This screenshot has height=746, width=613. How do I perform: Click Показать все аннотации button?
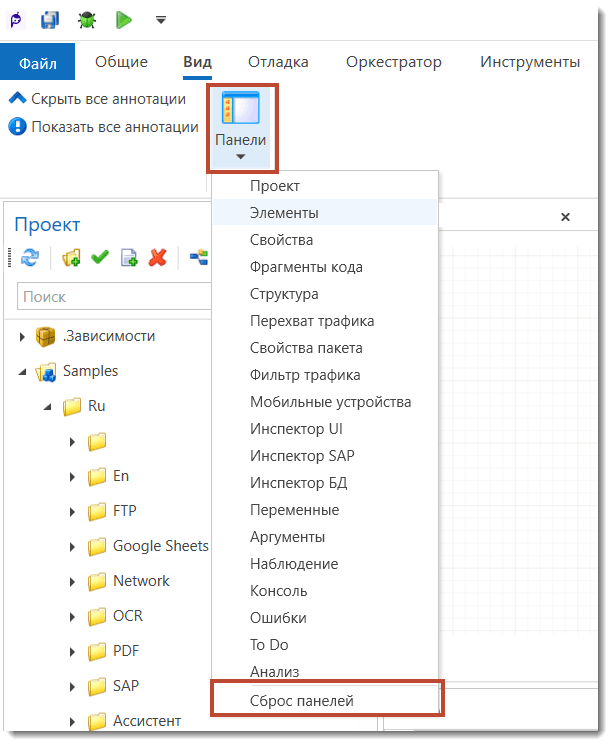coord(103,127)
